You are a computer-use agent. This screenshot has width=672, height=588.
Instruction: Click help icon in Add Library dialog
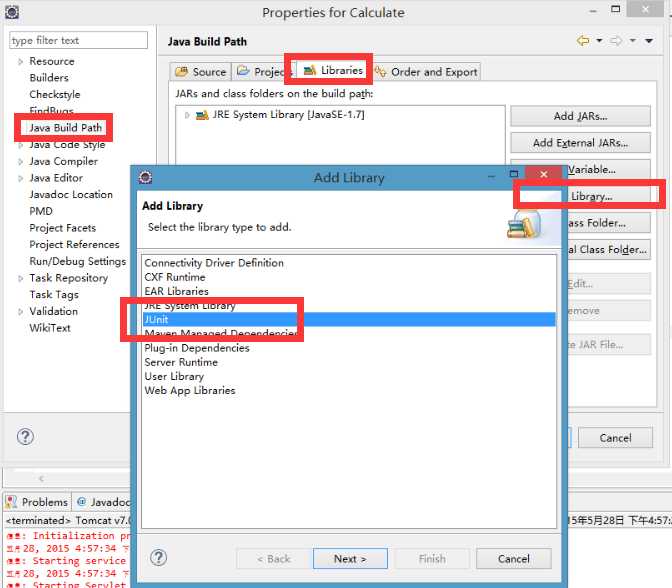pos(159,558)
